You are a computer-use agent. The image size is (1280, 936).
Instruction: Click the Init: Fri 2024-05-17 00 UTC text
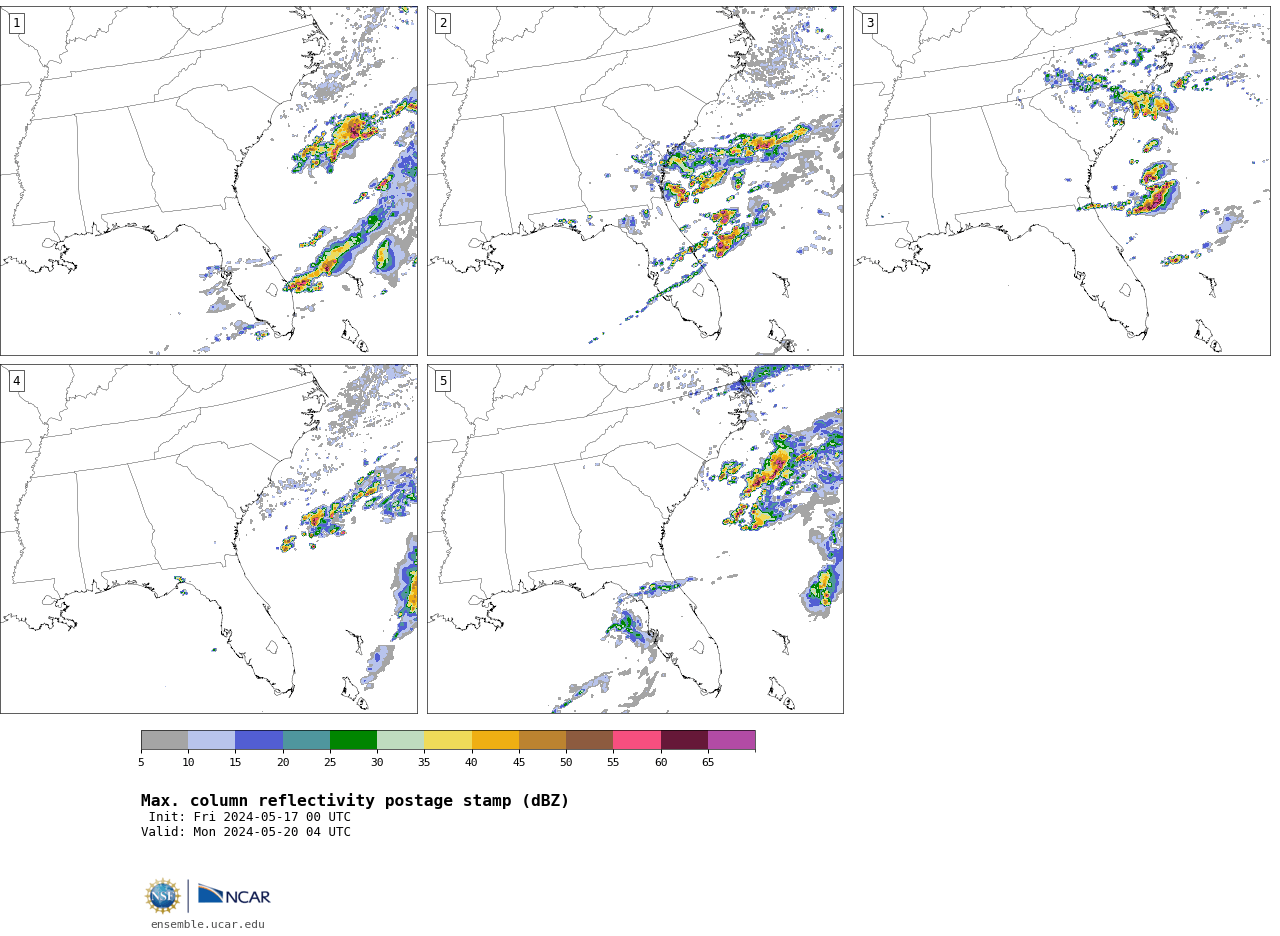pos(250,817)
